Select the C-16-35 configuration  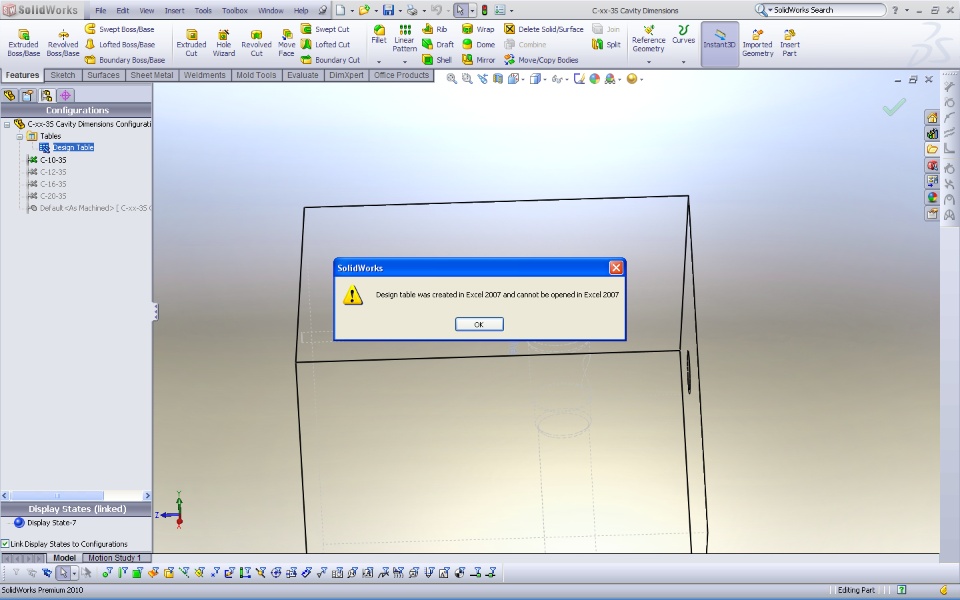53,184
